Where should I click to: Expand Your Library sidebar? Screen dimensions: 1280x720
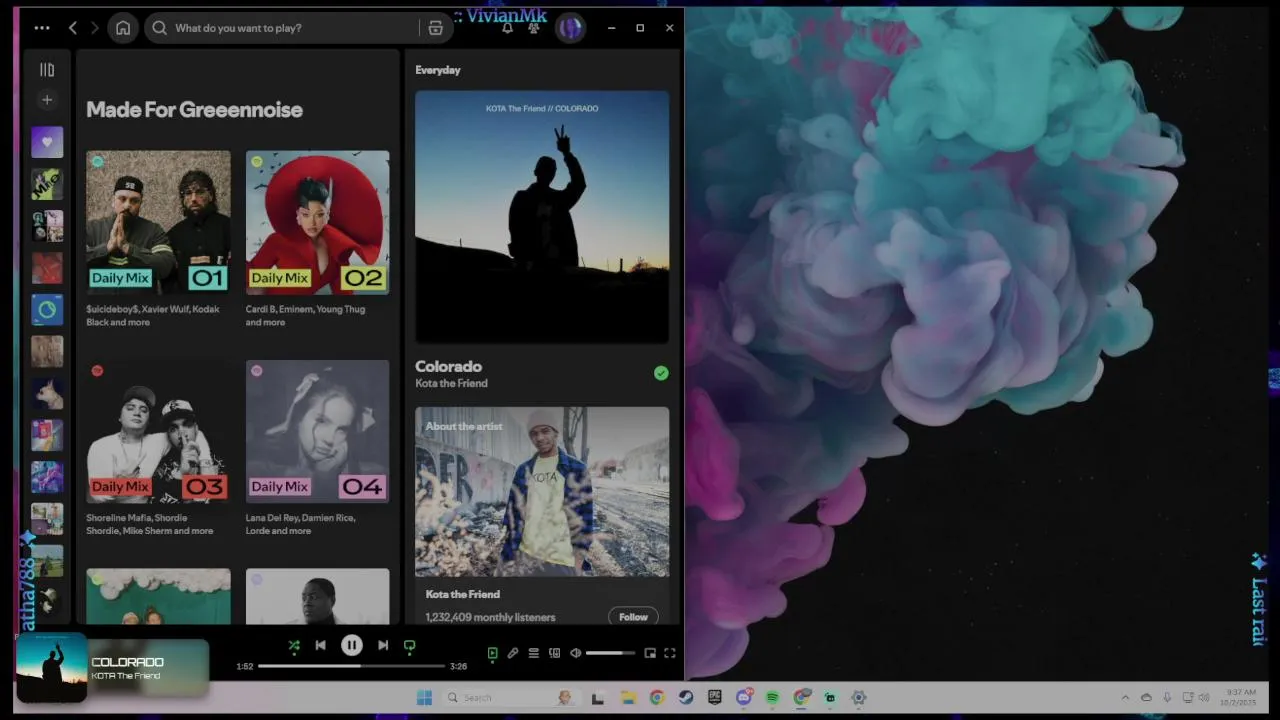pyautogui.click(x=47, y=70)
